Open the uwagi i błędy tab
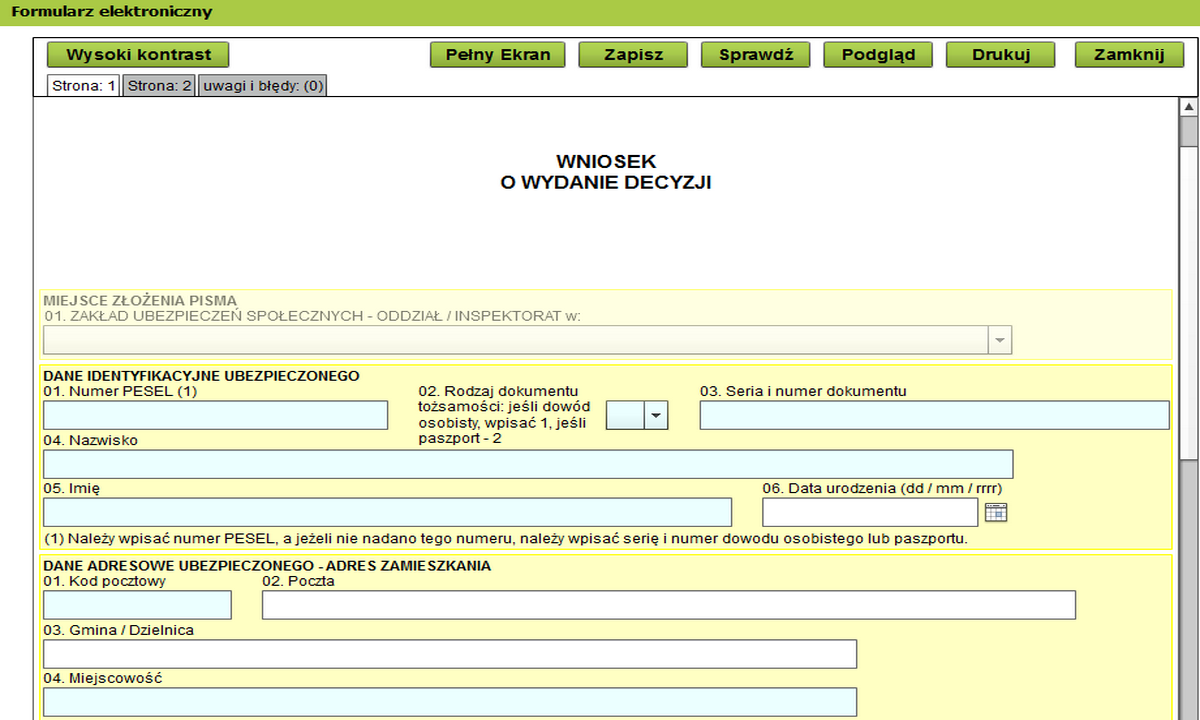Screen dimensions: 1200x720 tap(263, 86)
